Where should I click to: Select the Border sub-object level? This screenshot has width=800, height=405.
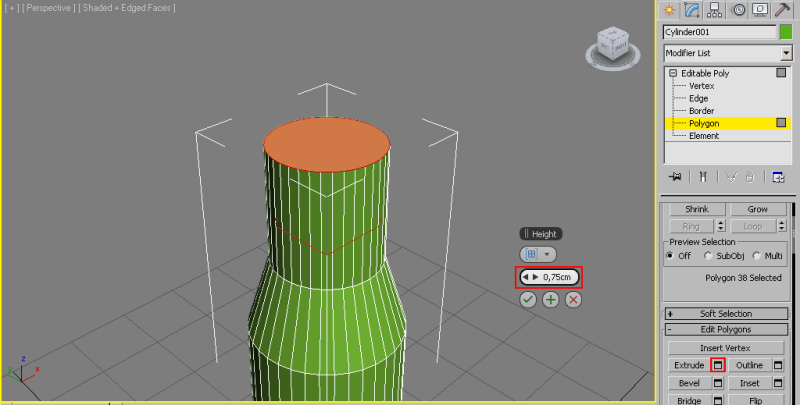(702, 111)
